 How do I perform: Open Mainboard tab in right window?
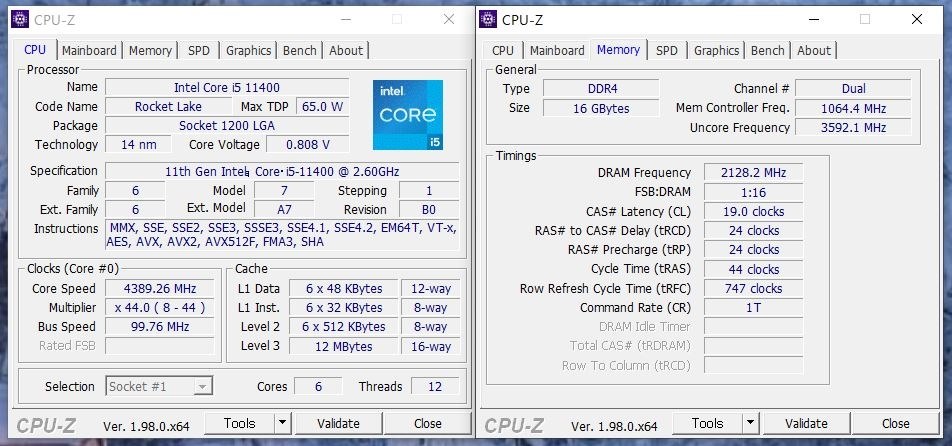point(557,50)
